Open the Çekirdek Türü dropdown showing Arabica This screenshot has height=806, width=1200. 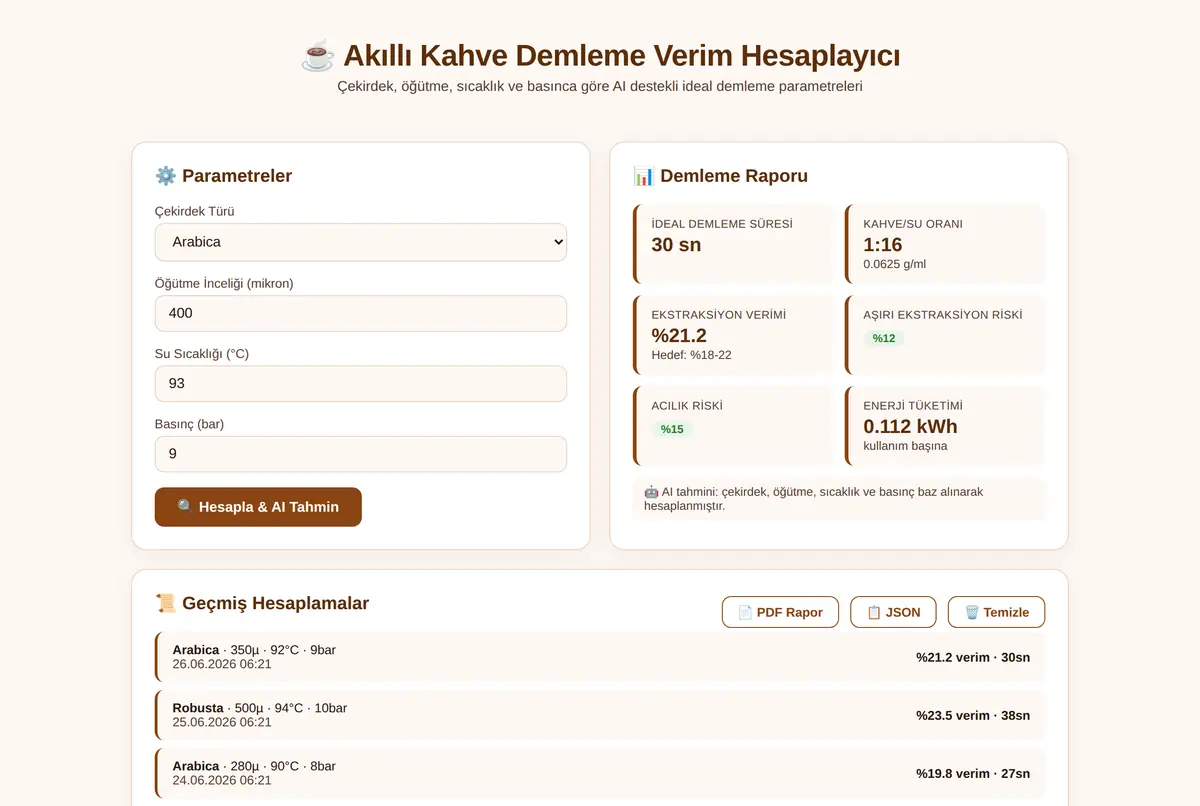[361, 242]
